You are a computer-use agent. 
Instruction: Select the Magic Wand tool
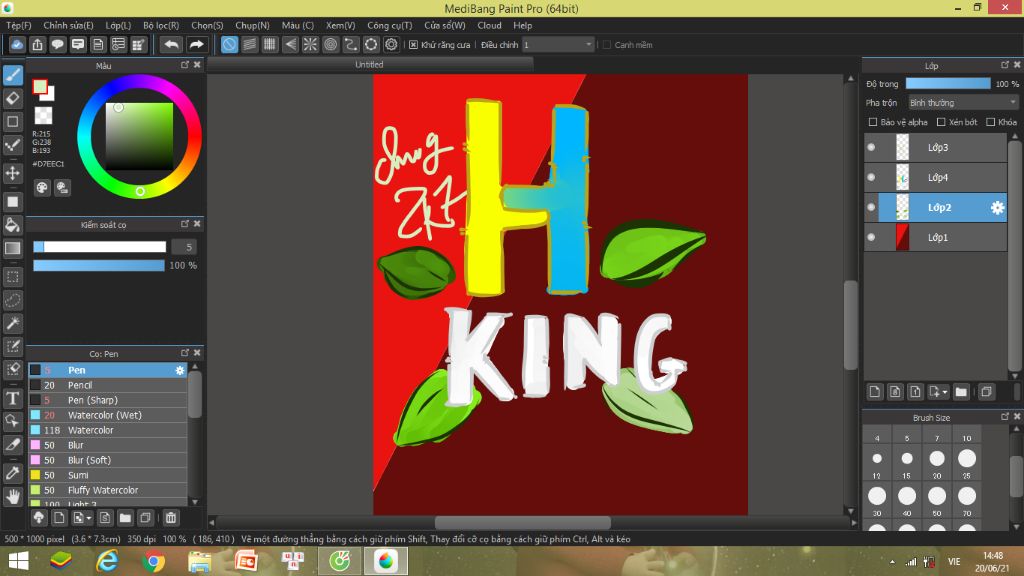(x=14, y=323)
